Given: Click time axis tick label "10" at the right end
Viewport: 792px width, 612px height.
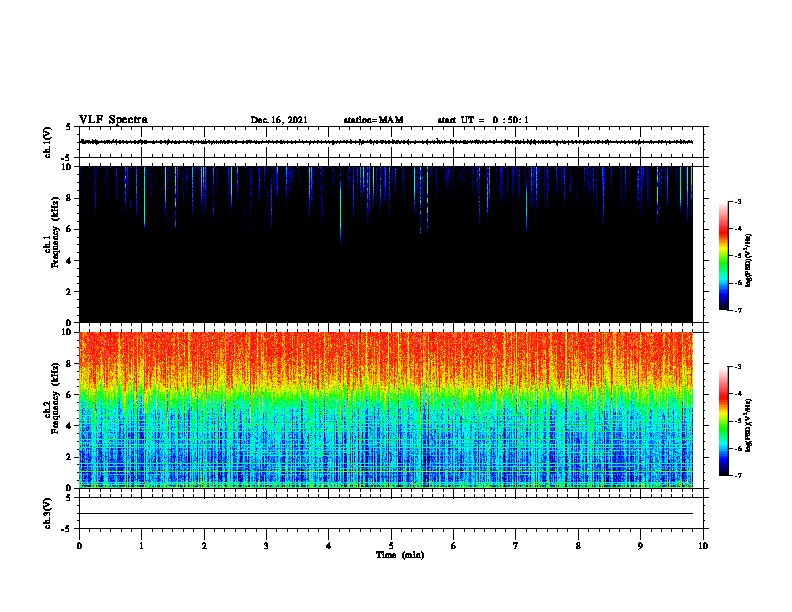Looking at the screenshot, I should pyautogui.click(x=703, y=546).
